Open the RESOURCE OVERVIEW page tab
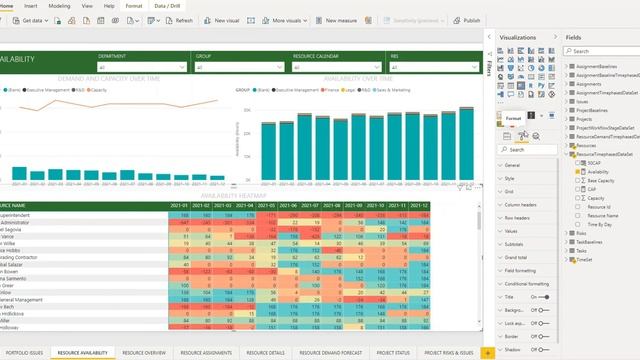Viewport: 640px width, 360px height. [x=144, y=353]
